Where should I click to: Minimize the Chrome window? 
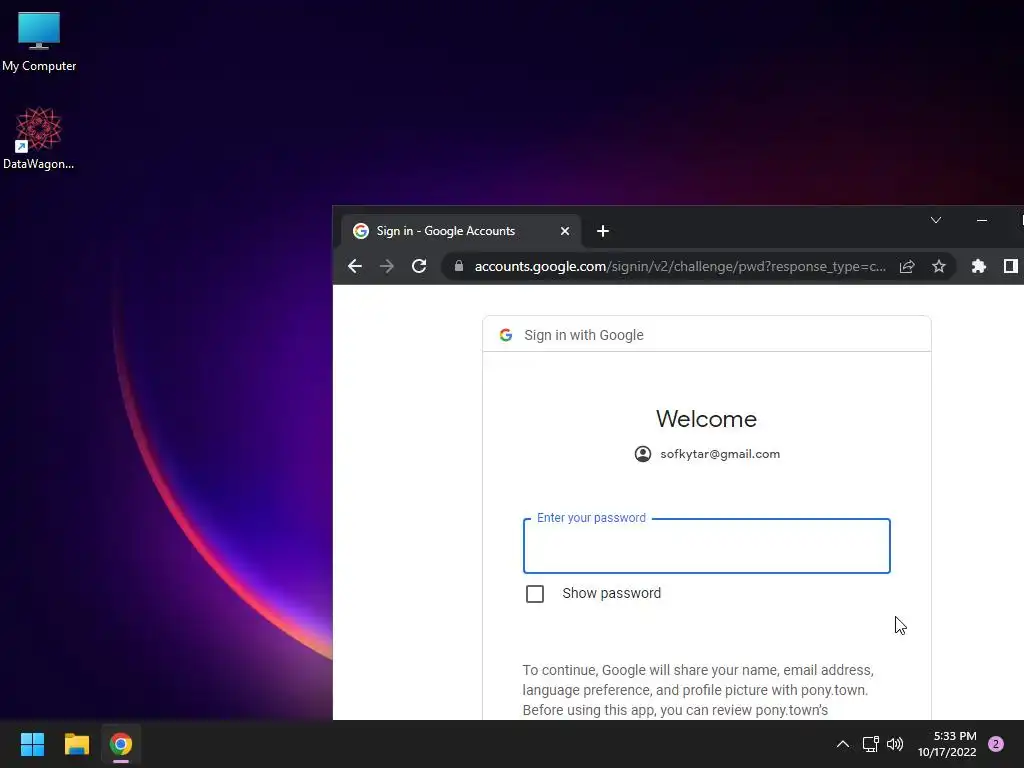(x=982, y=220)
